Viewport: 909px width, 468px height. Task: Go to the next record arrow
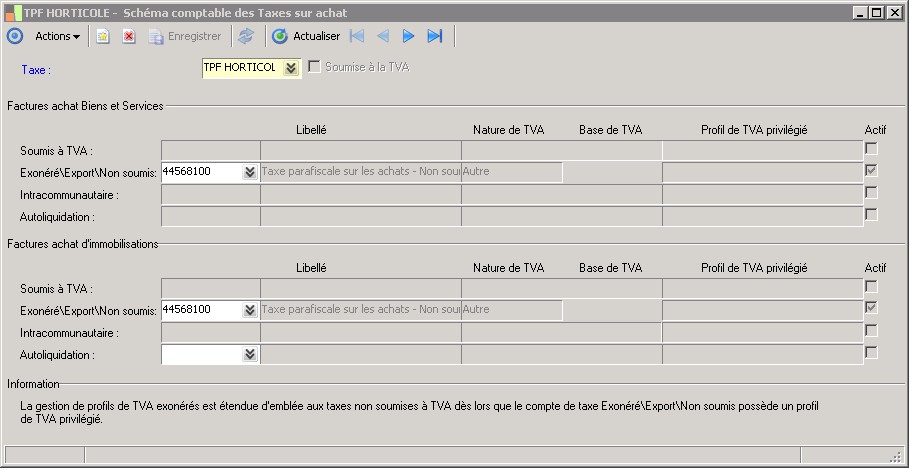[409, 36]
